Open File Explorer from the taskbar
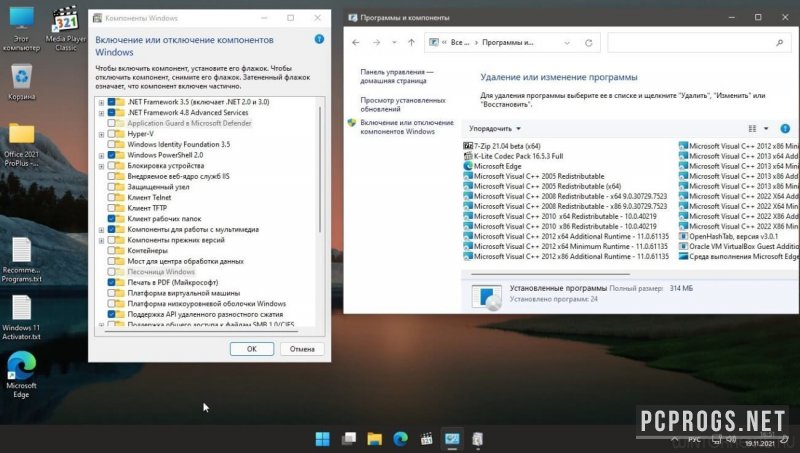This screenshot has height=453, width=800. pyautogui.click(x=374, y=439)
